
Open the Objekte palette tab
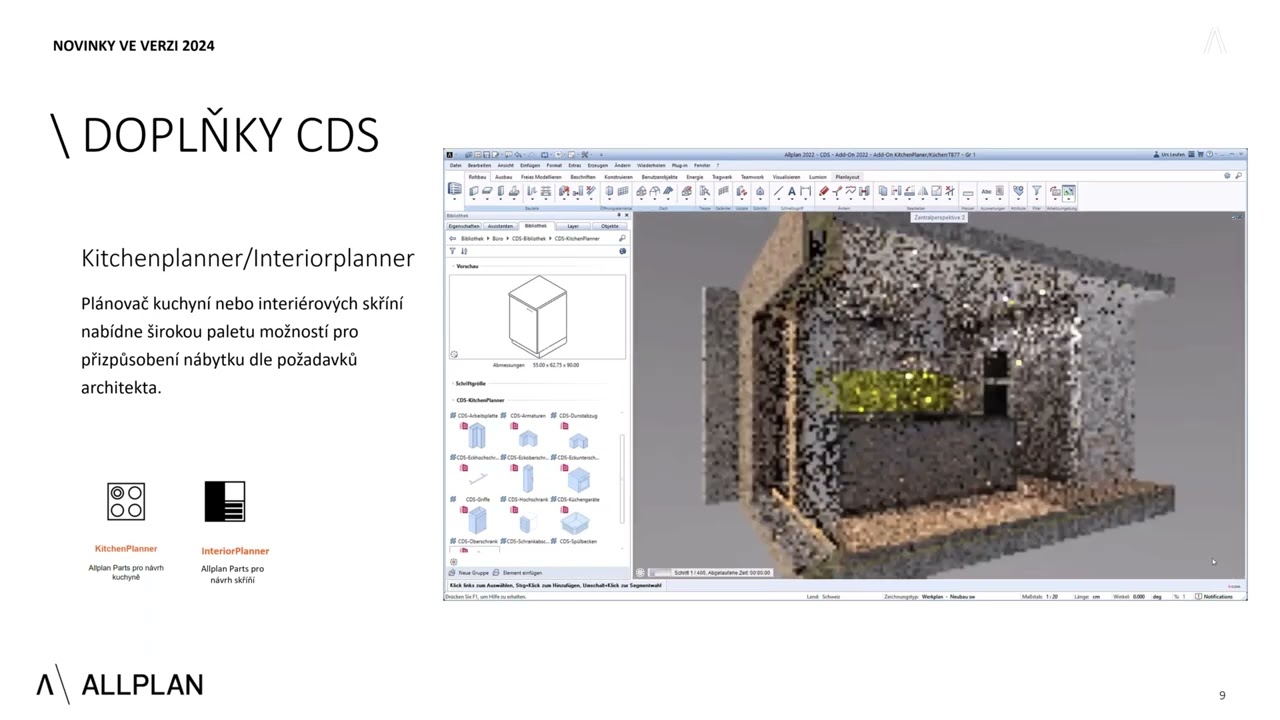tap(610, 226)
